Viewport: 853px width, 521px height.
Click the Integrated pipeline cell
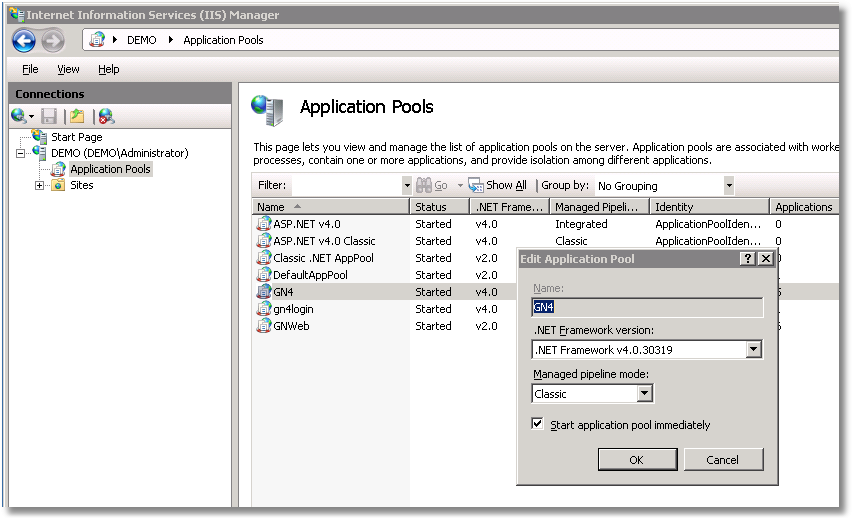(581, 224)
